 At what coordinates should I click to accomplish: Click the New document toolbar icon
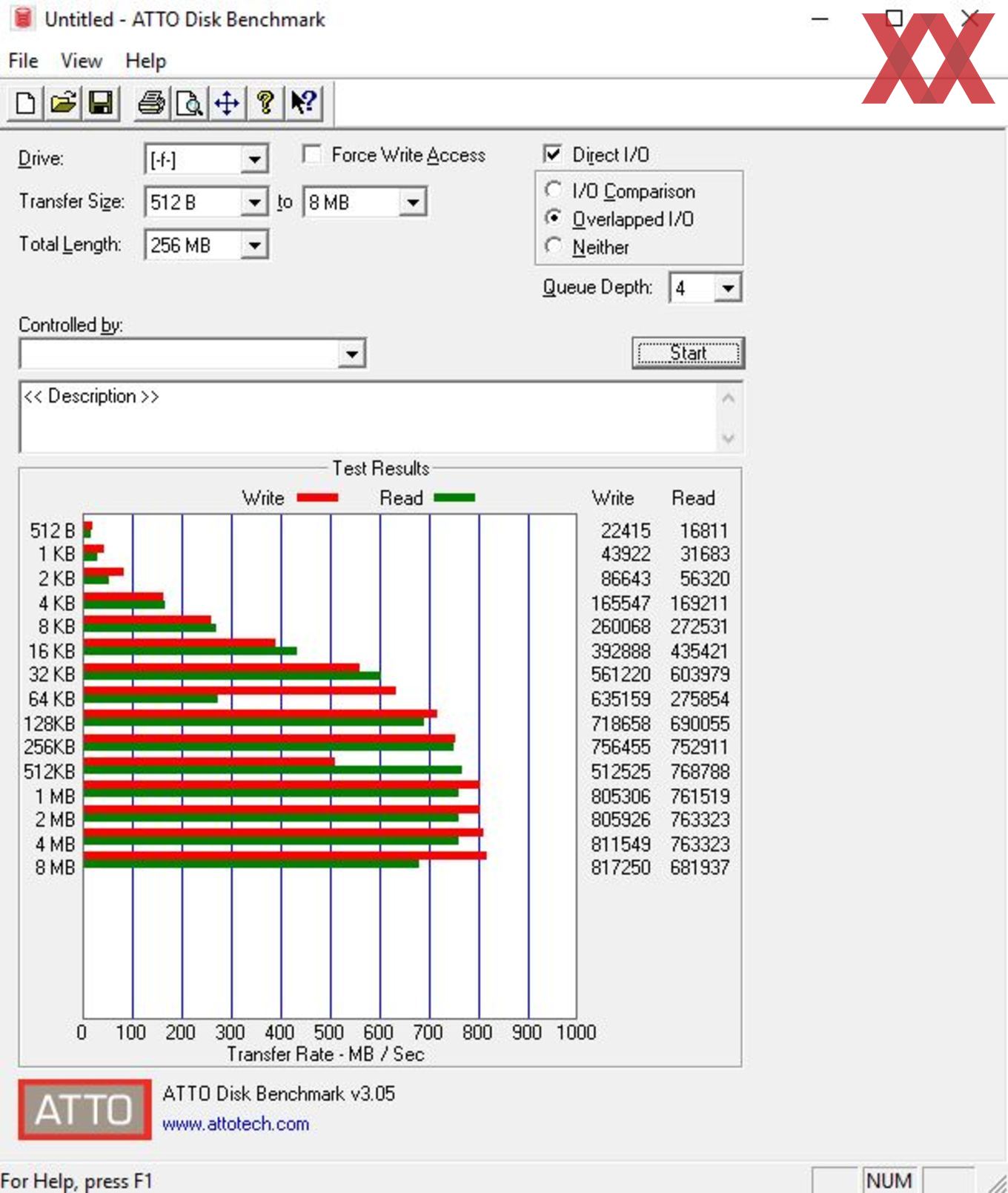click(x=26, y=103)
